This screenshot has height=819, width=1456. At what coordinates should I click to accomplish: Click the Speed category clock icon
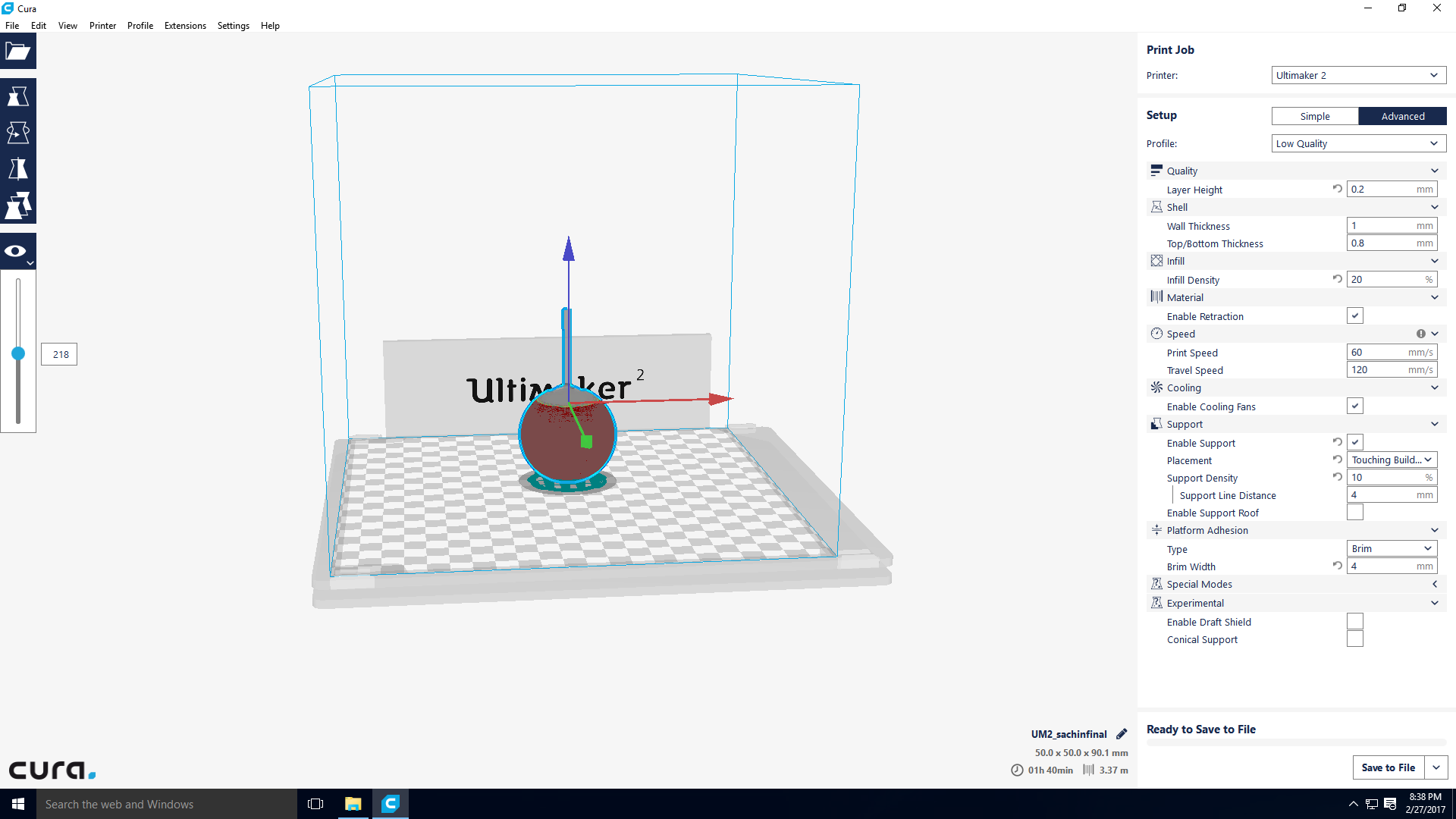pos(1156,334)
